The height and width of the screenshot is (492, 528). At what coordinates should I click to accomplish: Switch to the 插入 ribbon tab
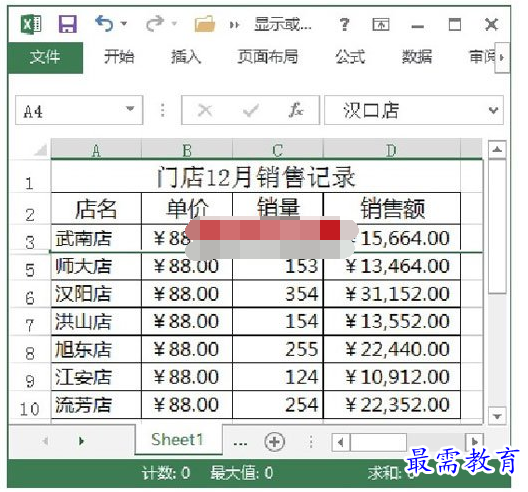click(186, 57)
